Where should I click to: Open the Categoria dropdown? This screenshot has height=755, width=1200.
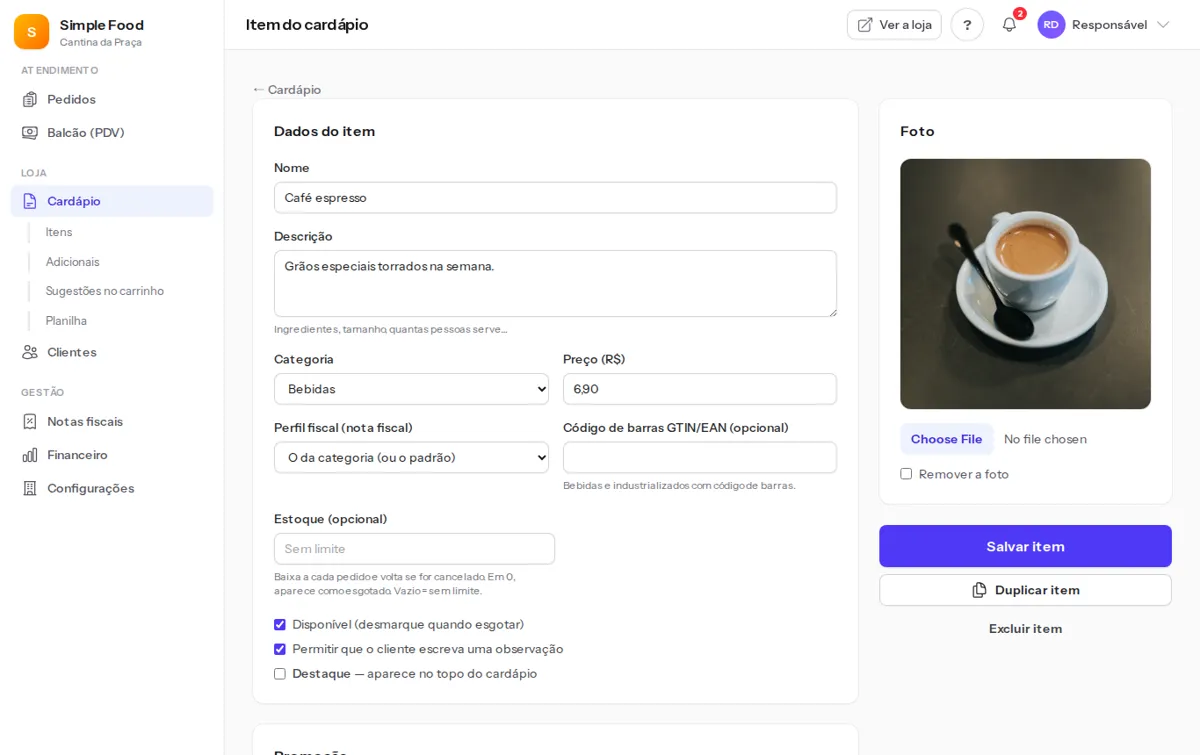pos(411,389)
